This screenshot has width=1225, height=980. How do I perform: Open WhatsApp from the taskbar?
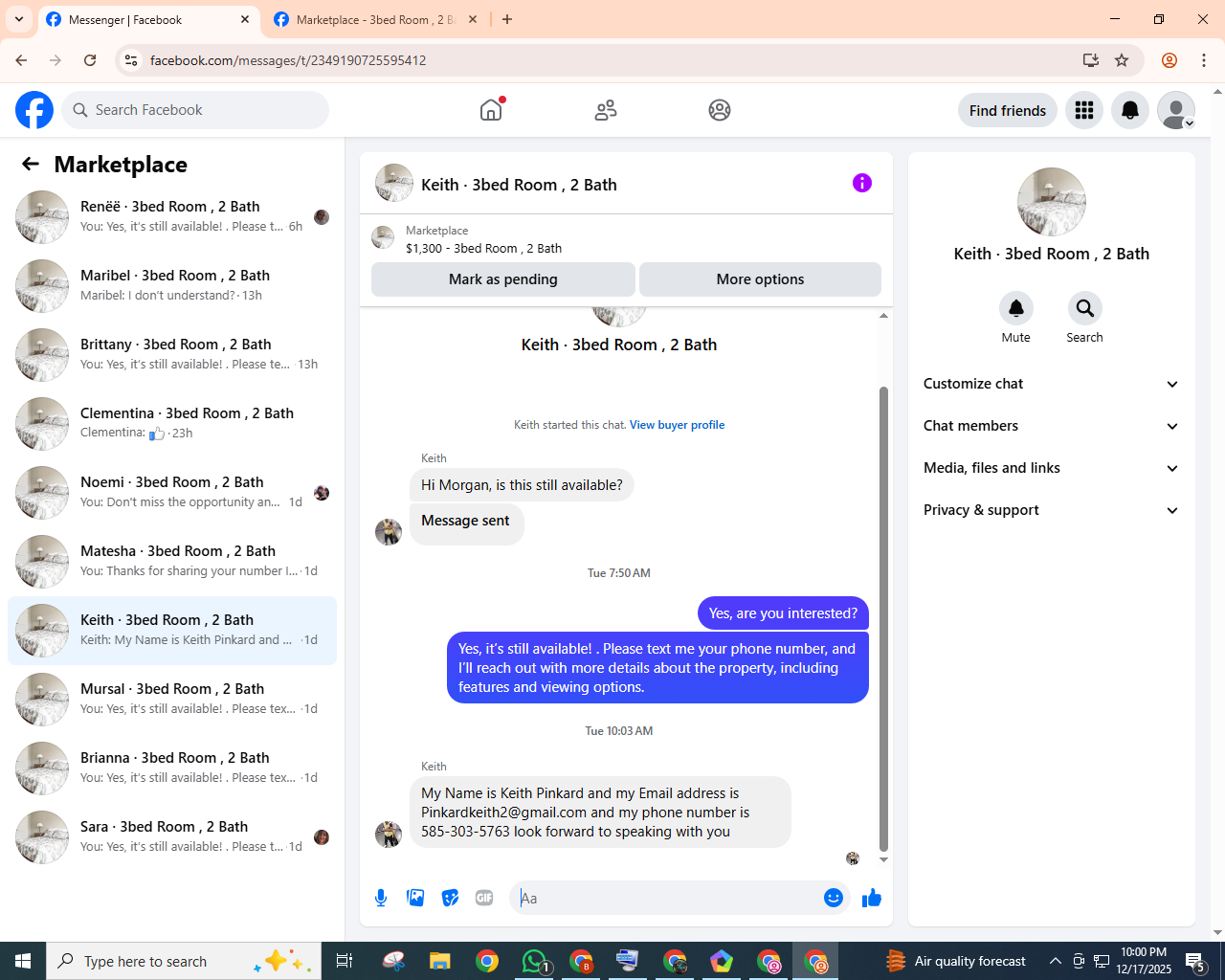tap(534, 961)
